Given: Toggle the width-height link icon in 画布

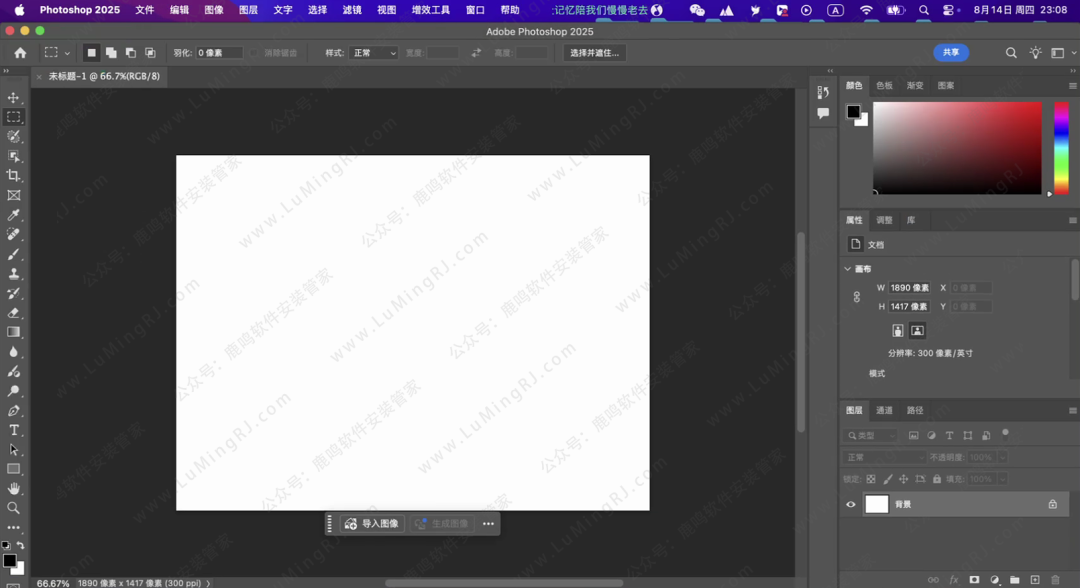Looking at the screenshot, I should (857, 297).
